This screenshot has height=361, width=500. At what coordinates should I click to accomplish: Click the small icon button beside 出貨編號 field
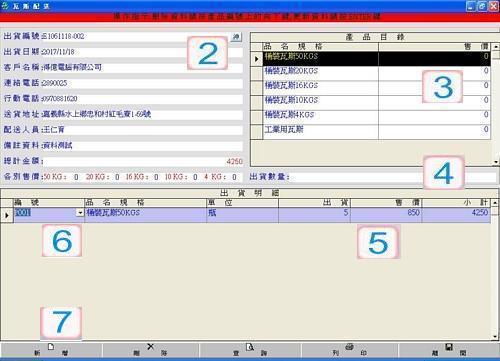(x=236, y=37)
